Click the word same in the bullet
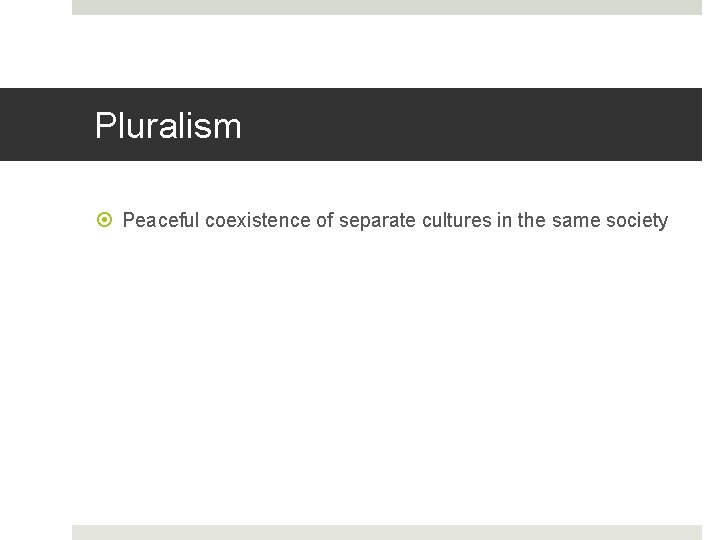The image size is (720, 540). [576, 221]
